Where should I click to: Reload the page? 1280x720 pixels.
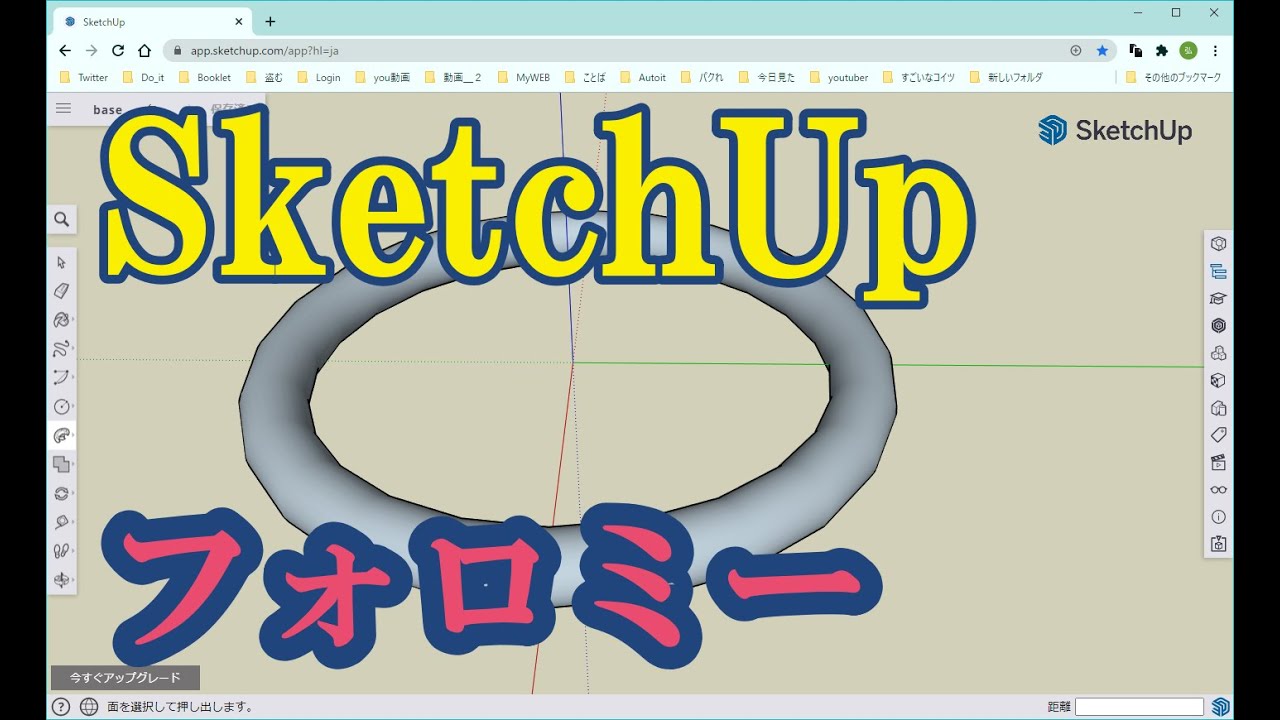pyautogui.click(x=118, y=50)
